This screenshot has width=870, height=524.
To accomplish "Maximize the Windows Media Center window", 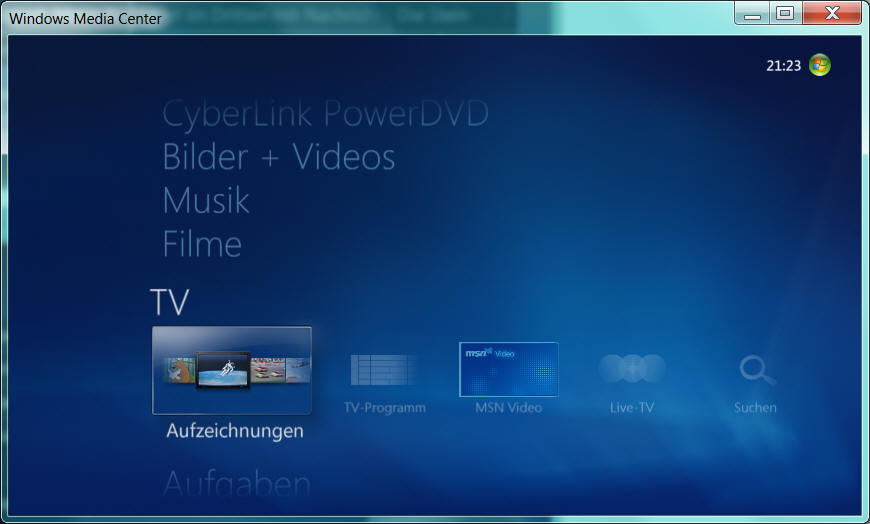I will (x=785, y=13).
